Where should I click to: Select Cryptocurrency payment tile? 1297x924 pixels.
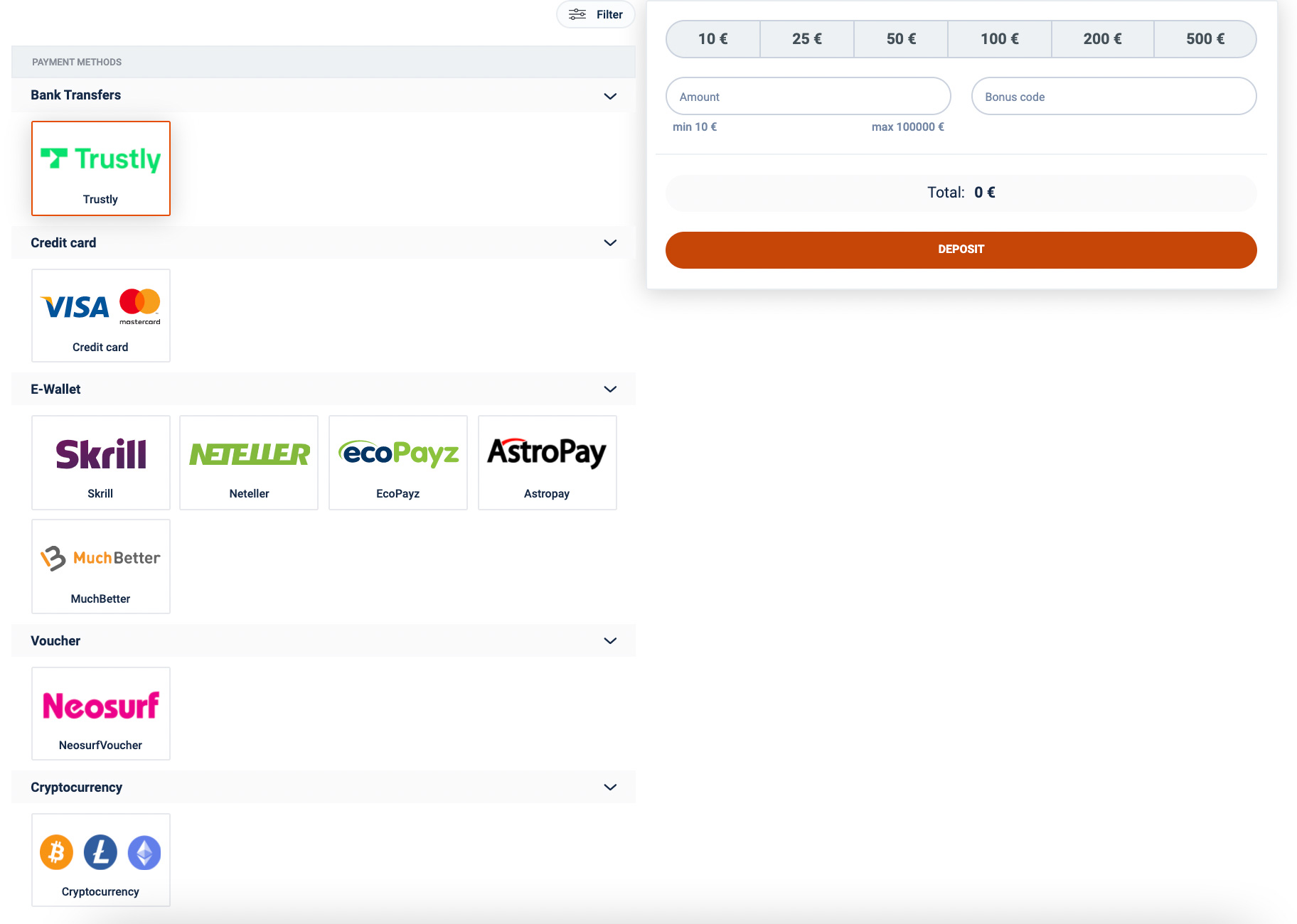[101, 860]
